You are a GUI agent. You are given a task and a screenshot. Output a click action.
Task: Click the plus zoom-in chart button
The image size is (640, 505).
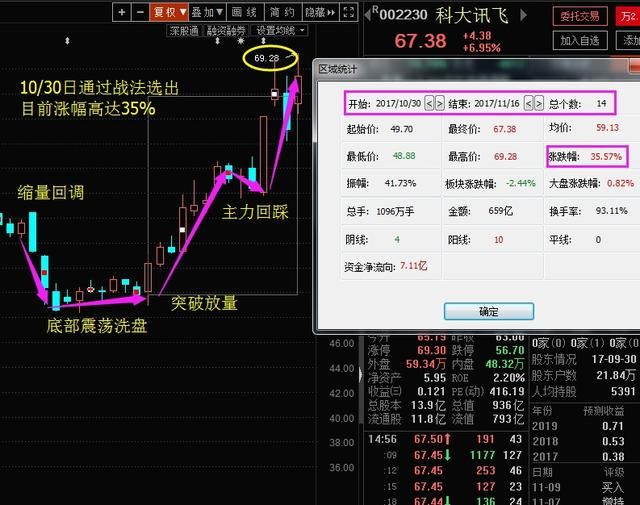tap(122, 12)
